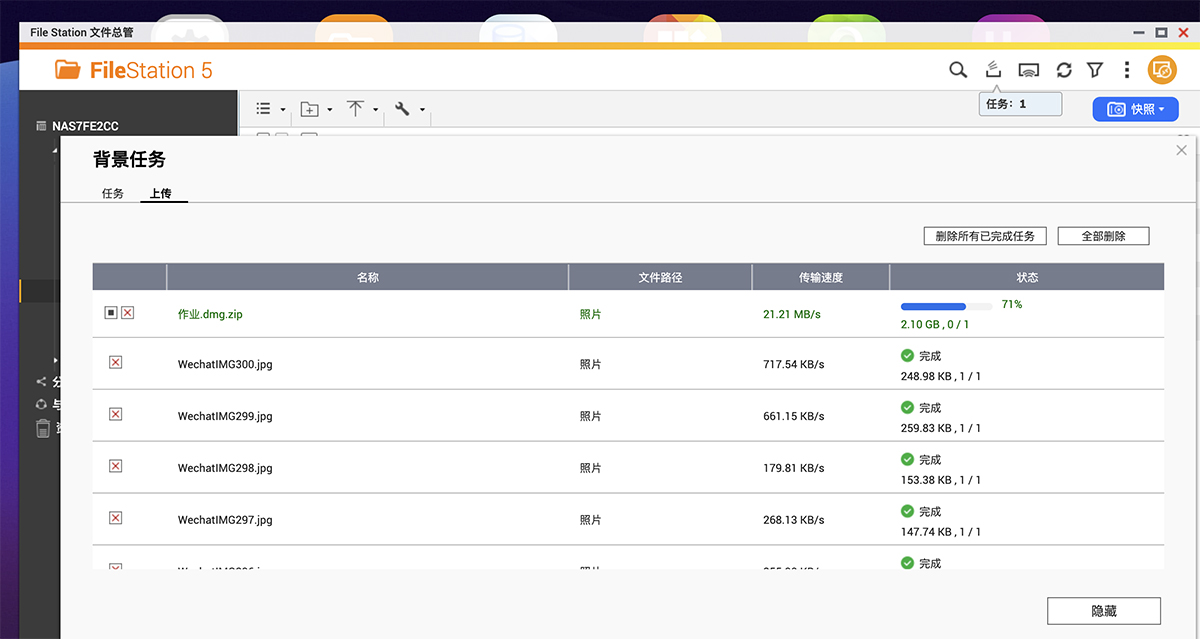Click the 248.98 KB , 1 / 1 status text
The image size is (1200, 639).
(941, 376)
